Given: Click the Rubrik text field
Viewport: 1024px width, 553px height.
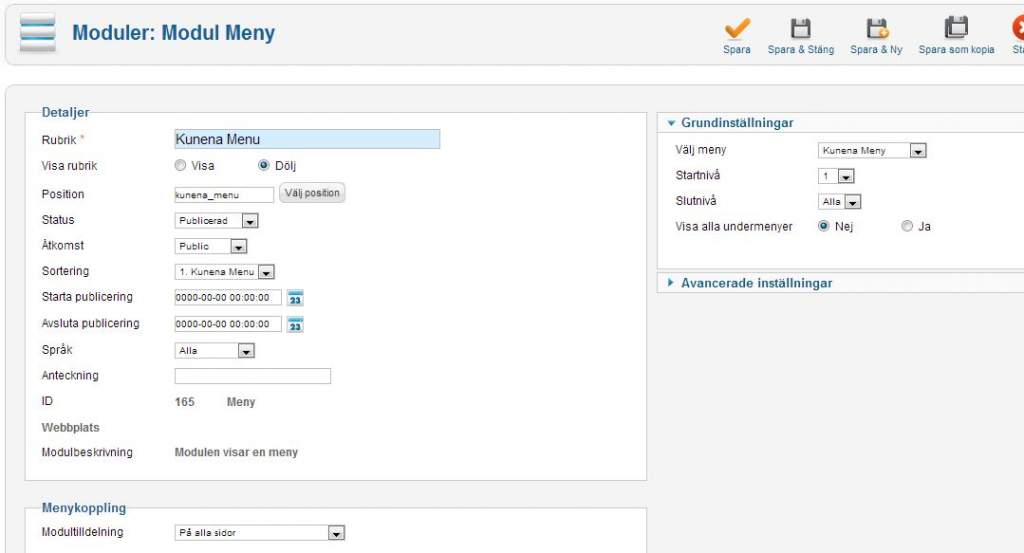Looking at the screenshot, I should point(307,140).
